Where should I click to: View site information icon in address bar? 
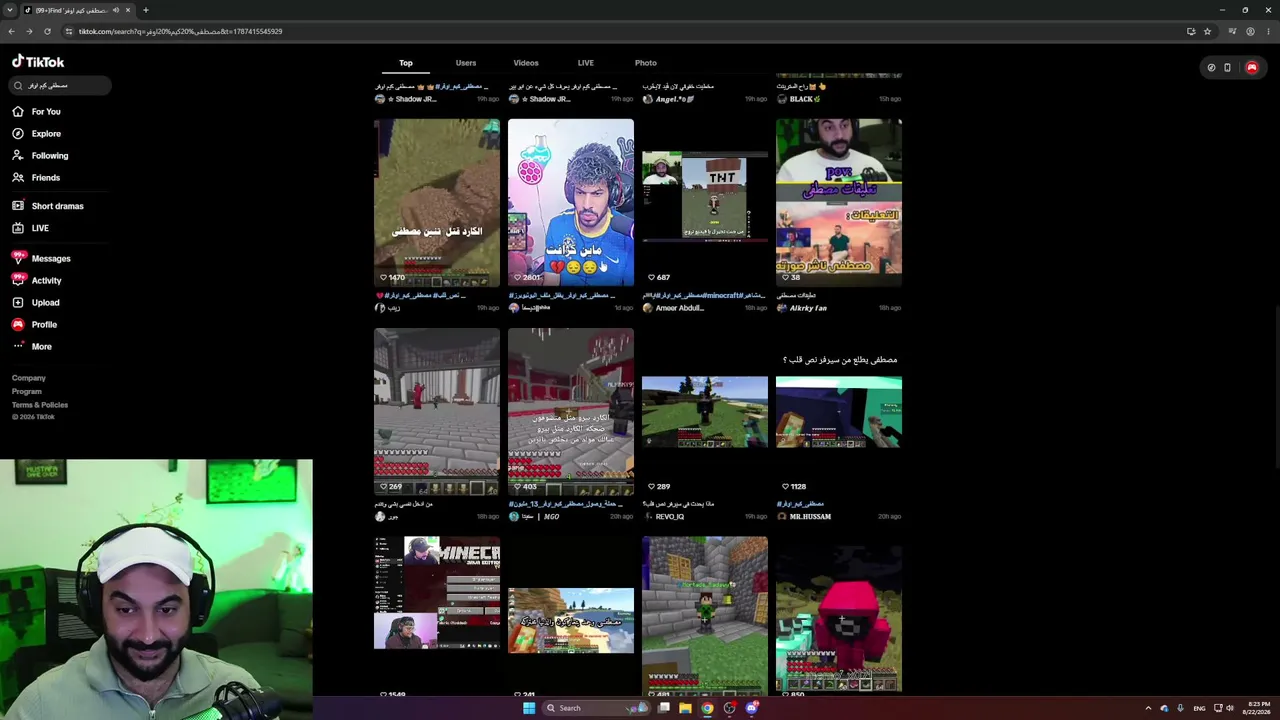click(x=68, y=31)
